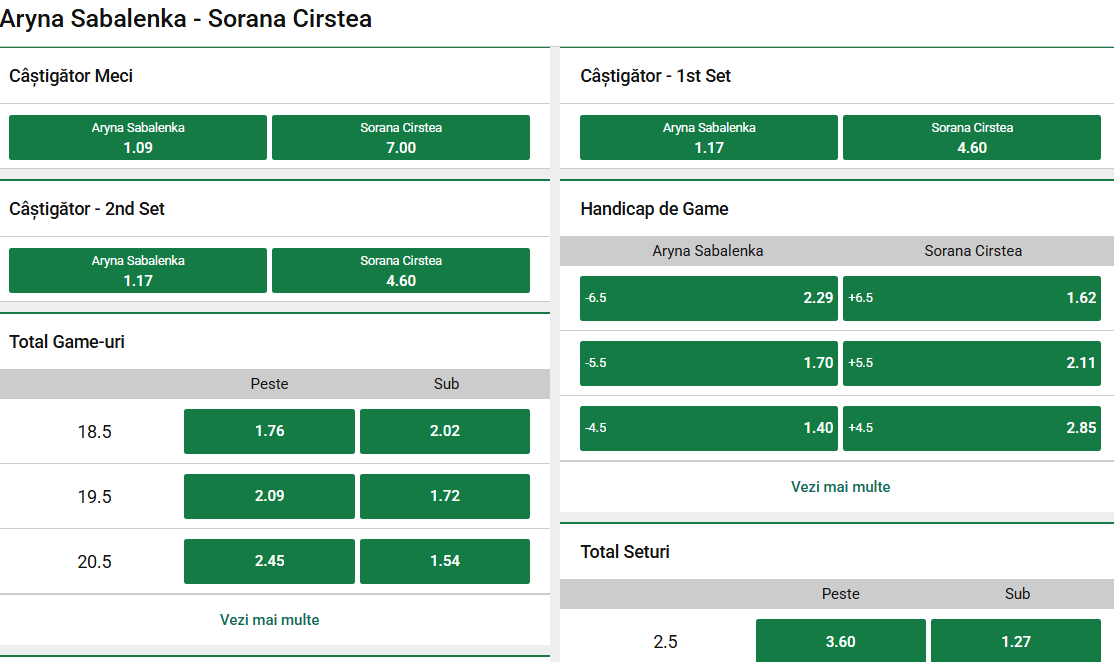Select Sabalenka -5.5 handicap at 1.70

click(x=708, y=363)
